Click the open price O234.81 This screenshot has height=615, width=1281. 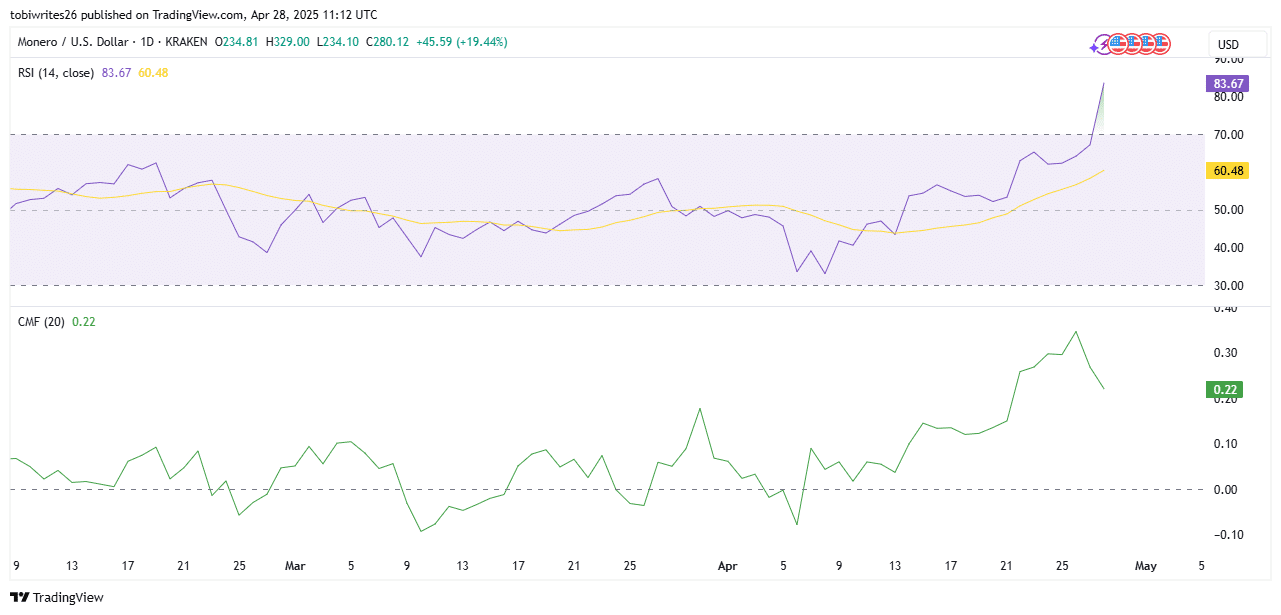[237, 42]
